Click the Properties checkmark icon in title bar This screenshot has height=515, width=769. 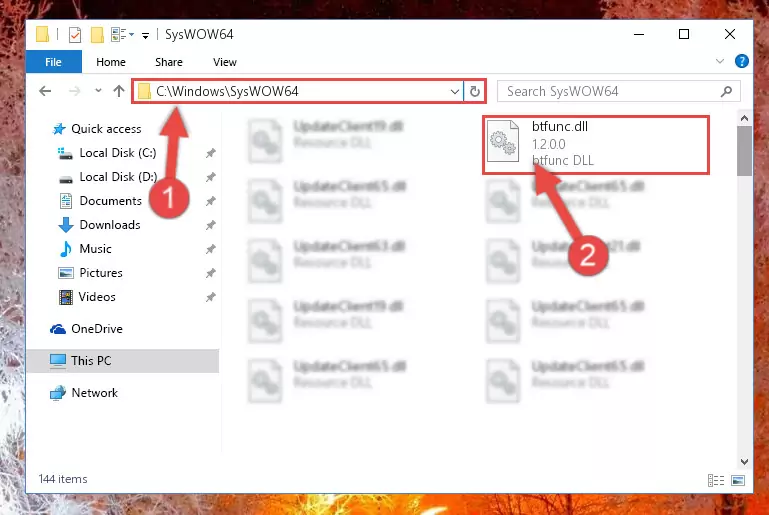pyautogui.click(x=75, y=35)
